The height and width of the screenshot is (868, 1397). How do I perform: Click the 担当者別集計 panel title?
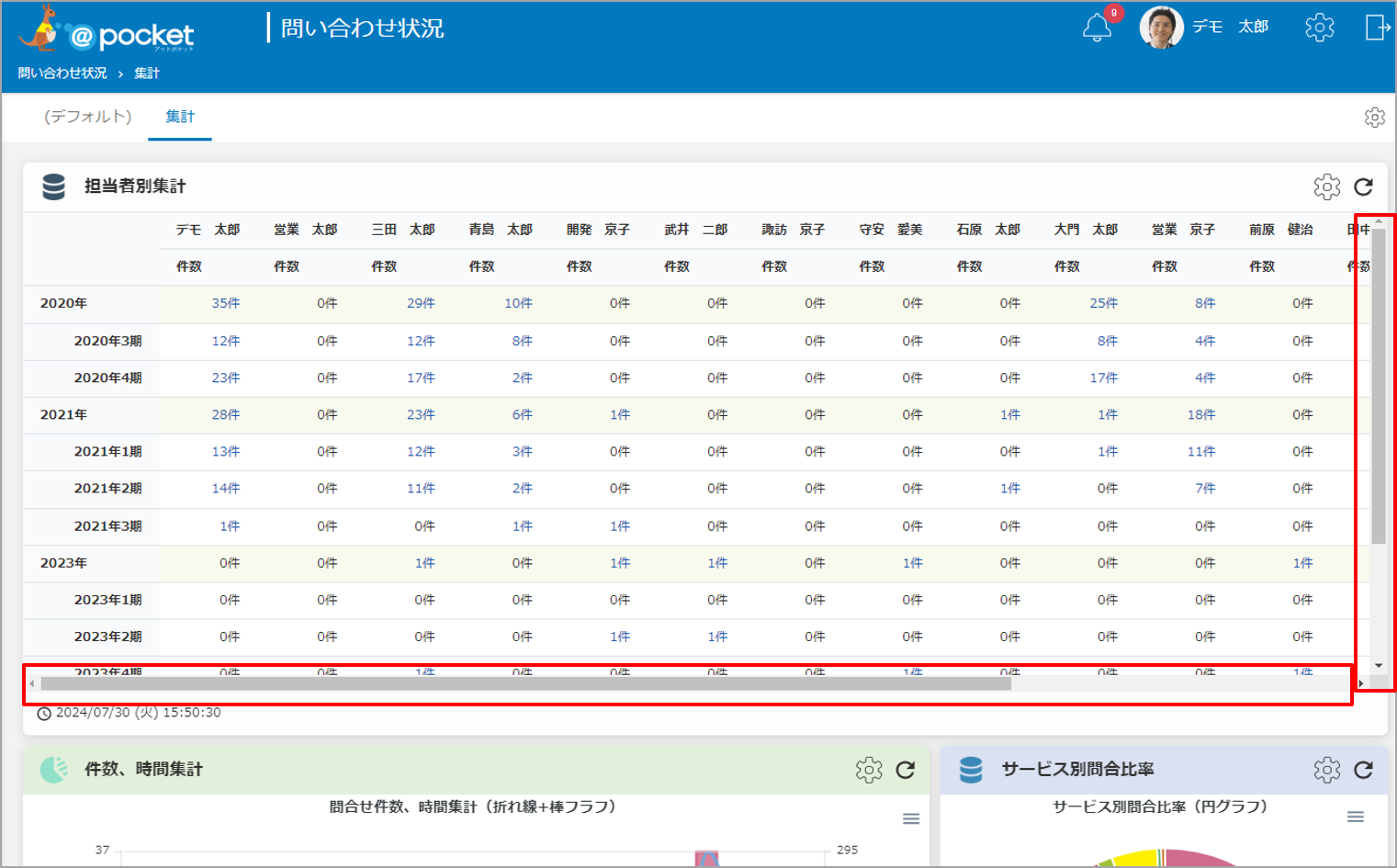(135, 186)
